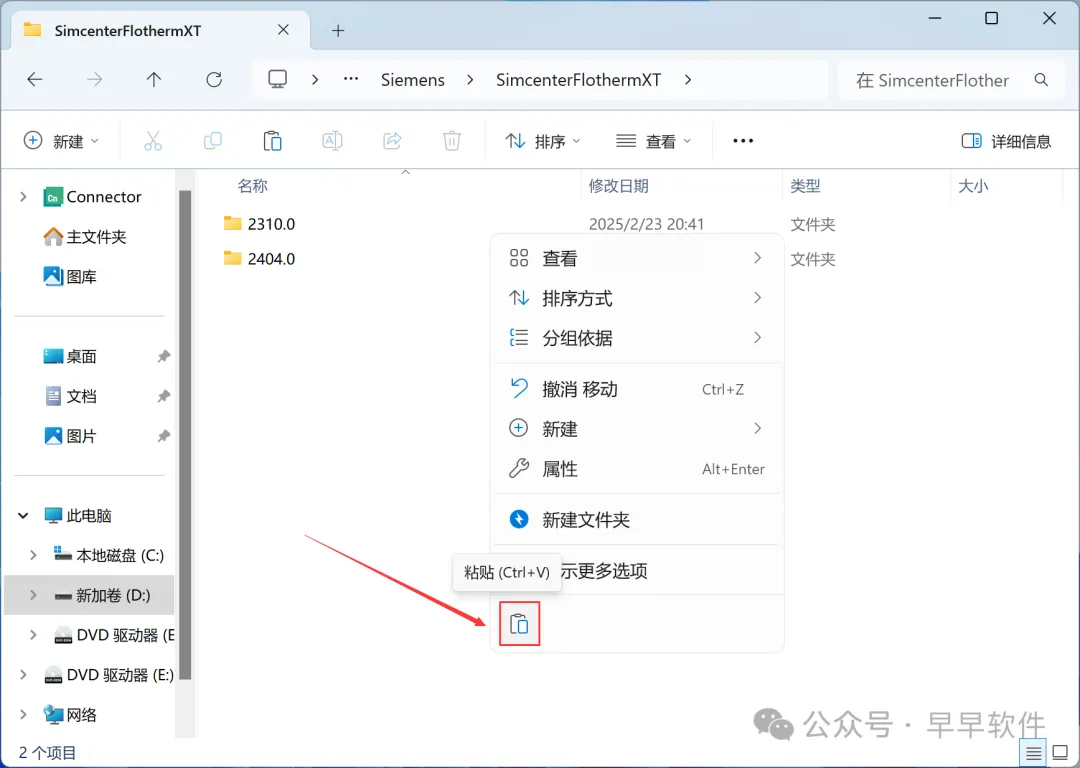This screenshot has width=1080, height=768.
Task: Choose 新建文件夹 in context menu
Action: click(637, 520)
